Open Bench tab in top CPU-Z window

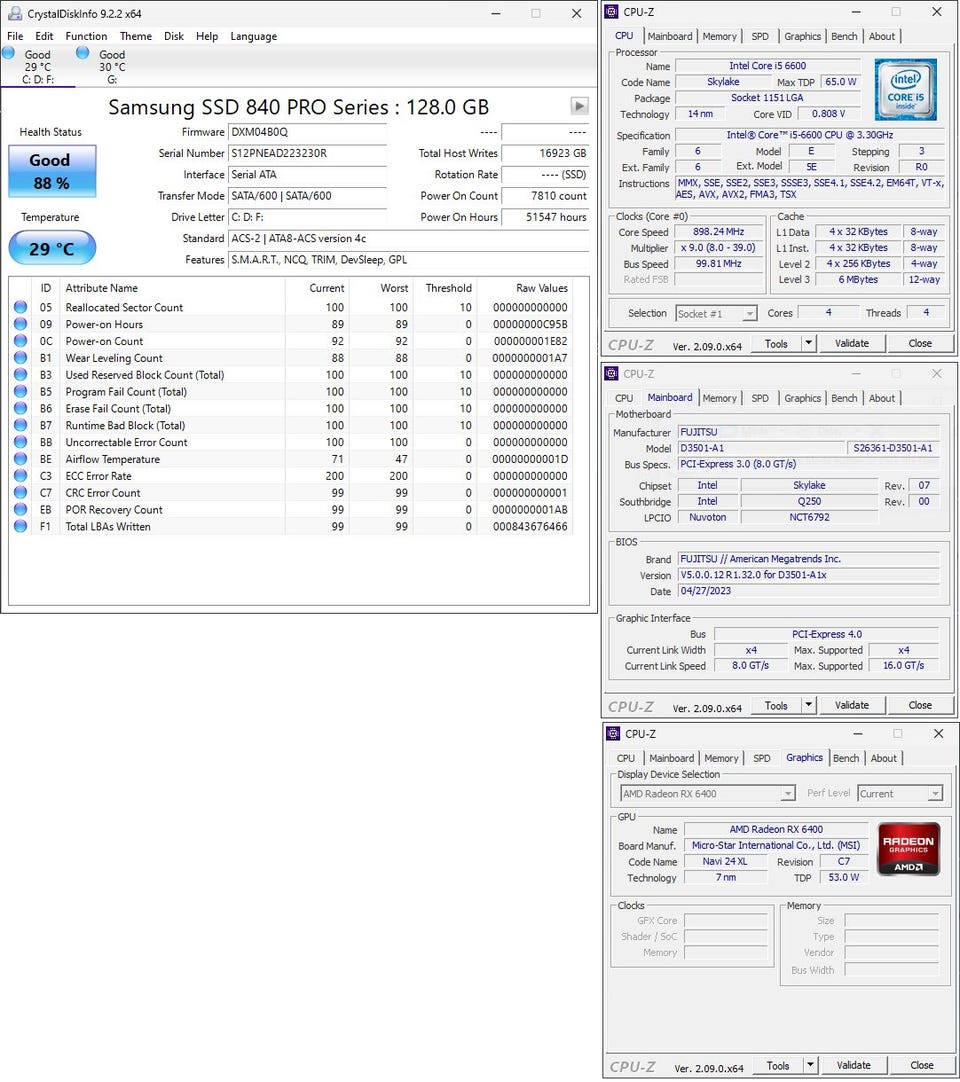(x=844, y=37)
